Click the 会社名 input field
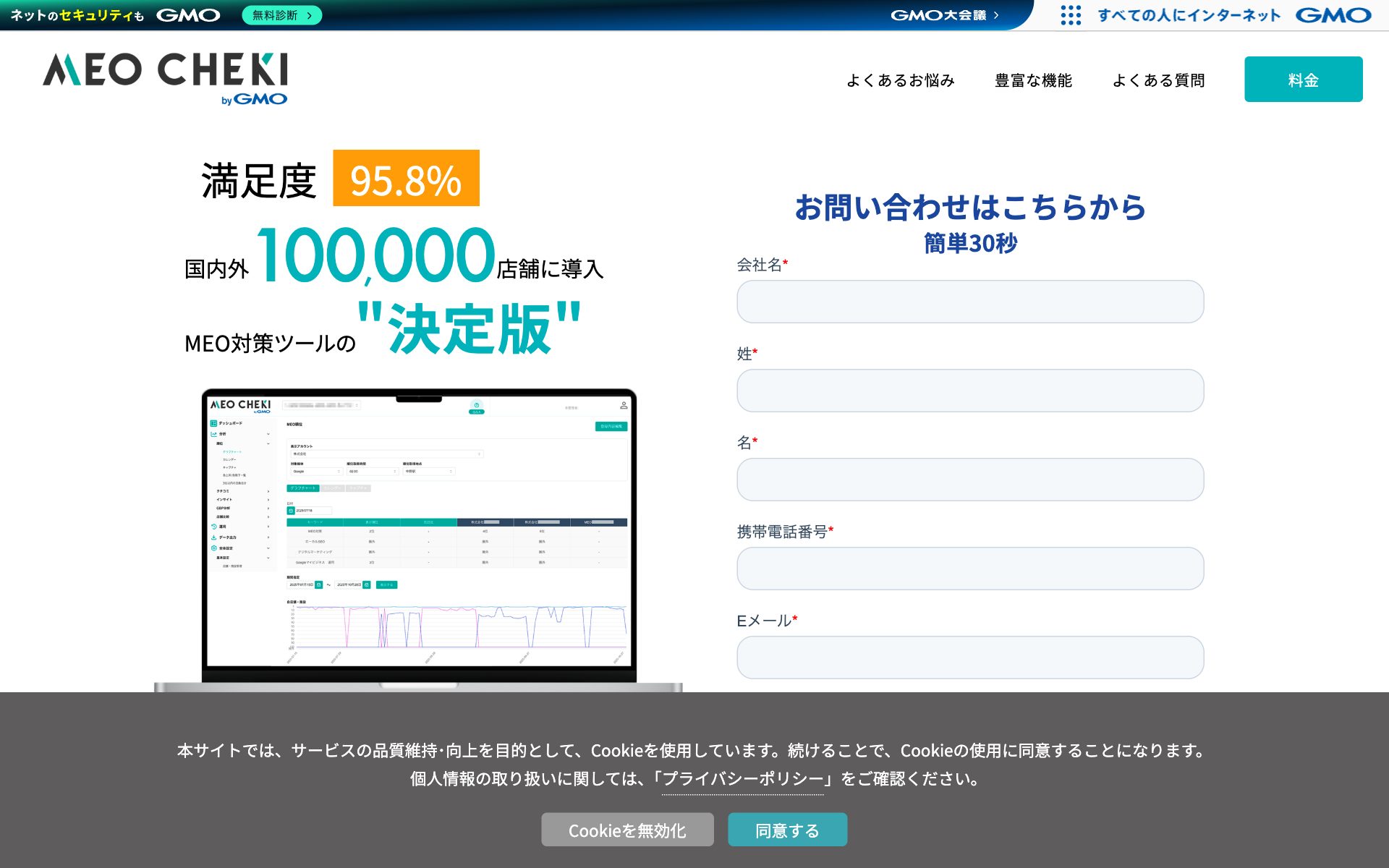The image size is (1389, 868). (x=970, y=302)
